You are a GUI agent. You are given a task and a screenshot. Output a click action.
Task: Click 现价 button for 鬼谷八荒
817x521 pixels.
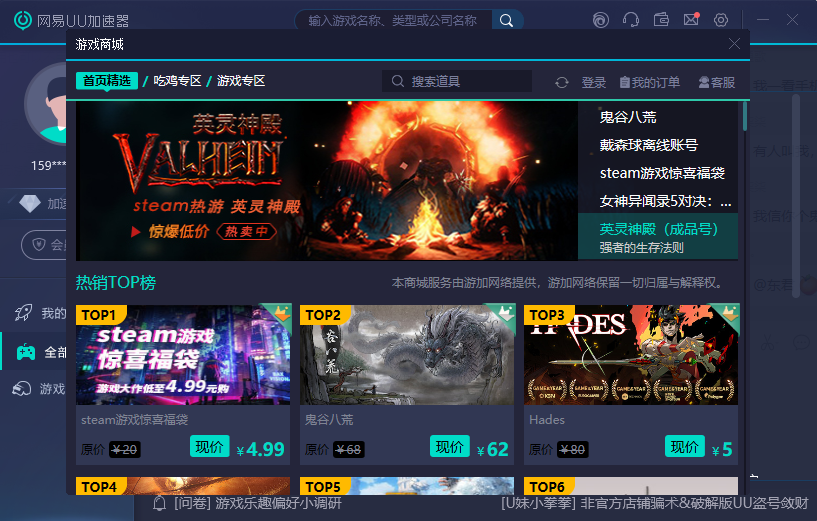point(450,446)
